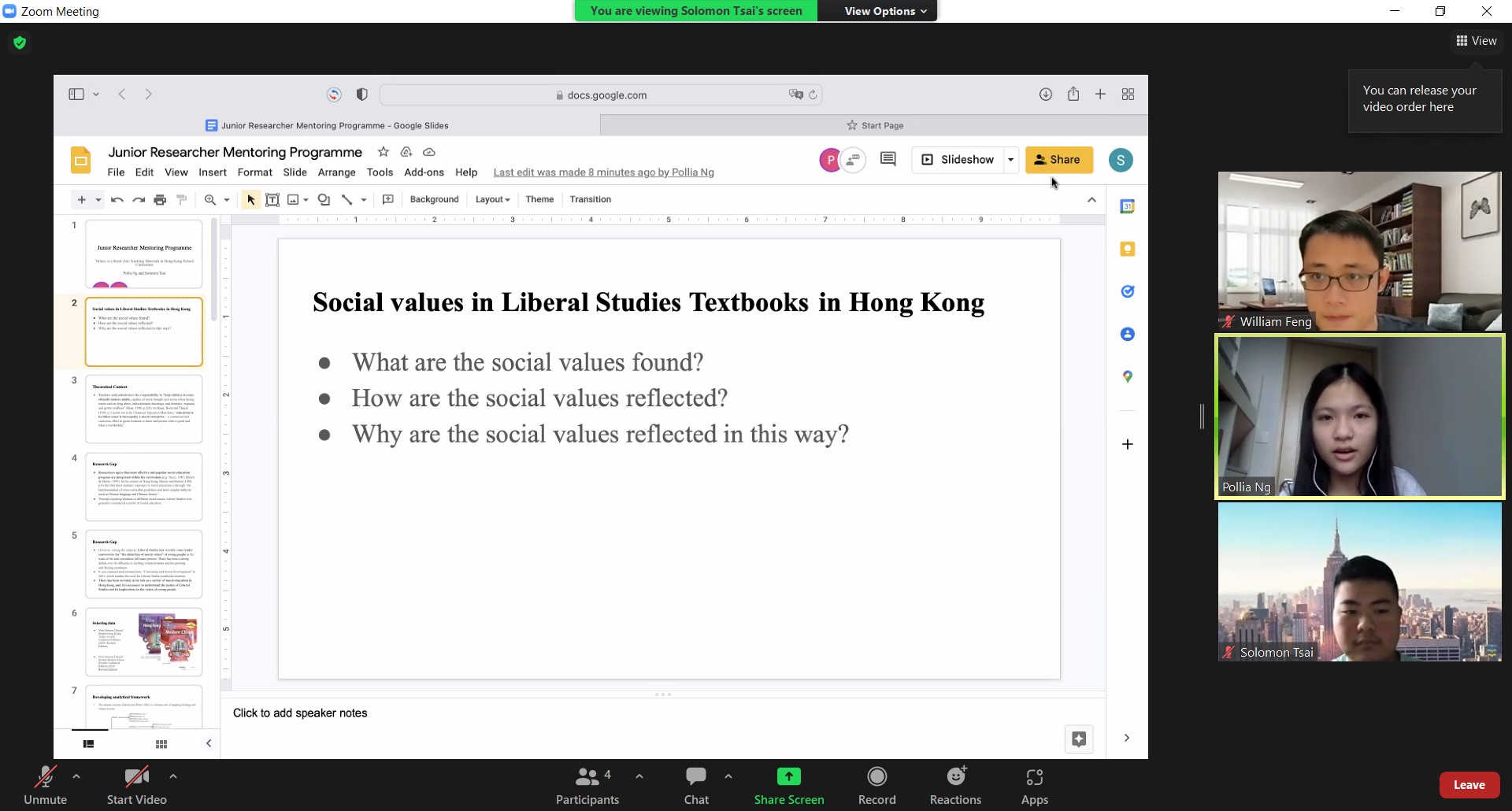Open the Insert menu
Image resolution: width=1512 pixels, height=811 pixels.
(212, 172)
